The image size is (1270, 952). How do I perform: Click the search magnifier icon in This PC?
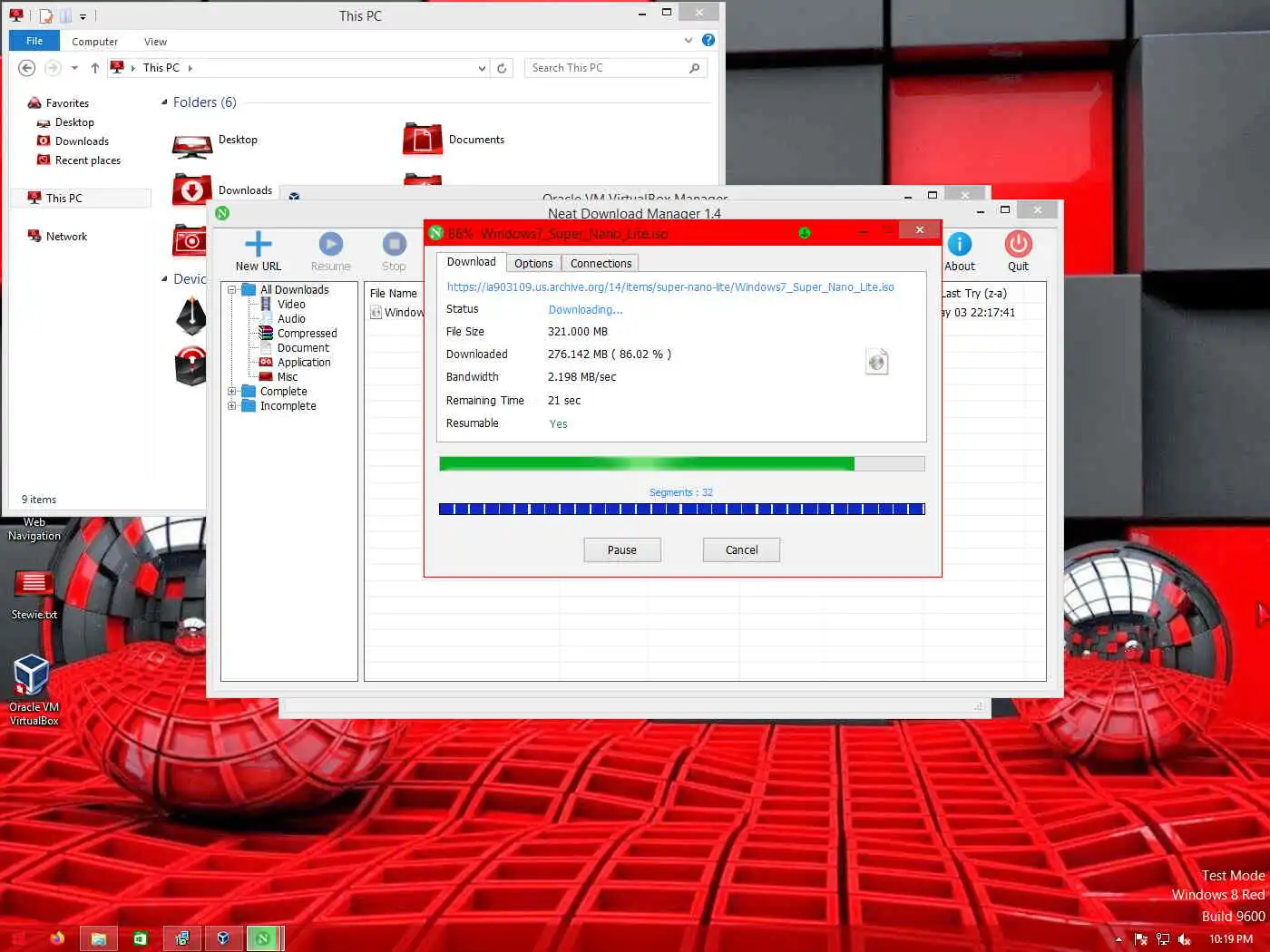[694, 68]
